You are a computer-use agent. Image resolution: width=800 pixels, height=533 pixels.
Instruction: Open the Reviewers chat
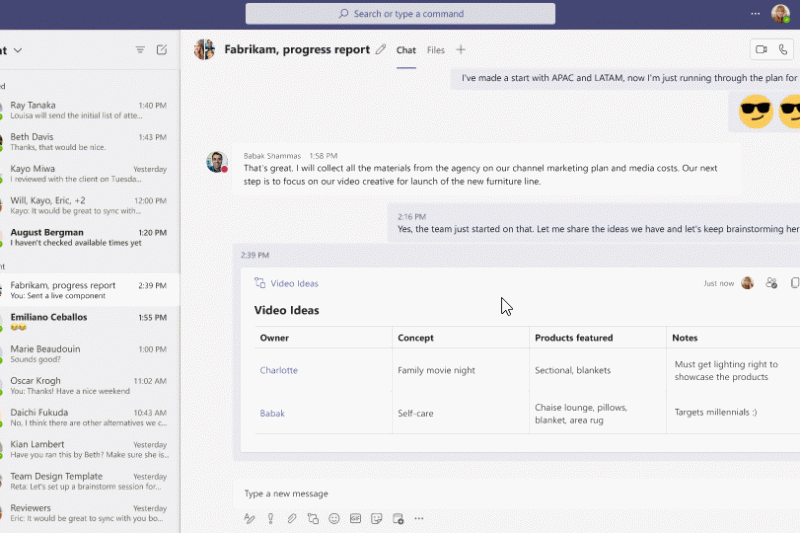(89, 513)
